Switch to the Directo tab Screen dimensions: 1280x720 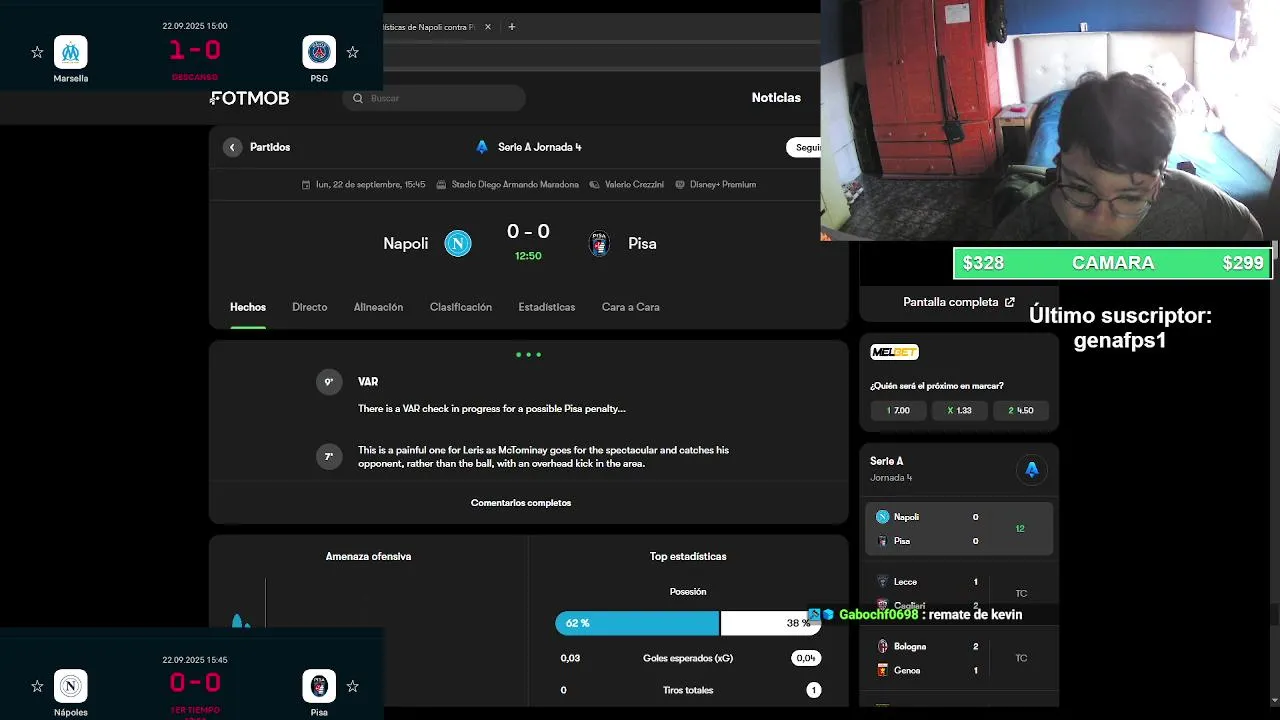(310, 307)
